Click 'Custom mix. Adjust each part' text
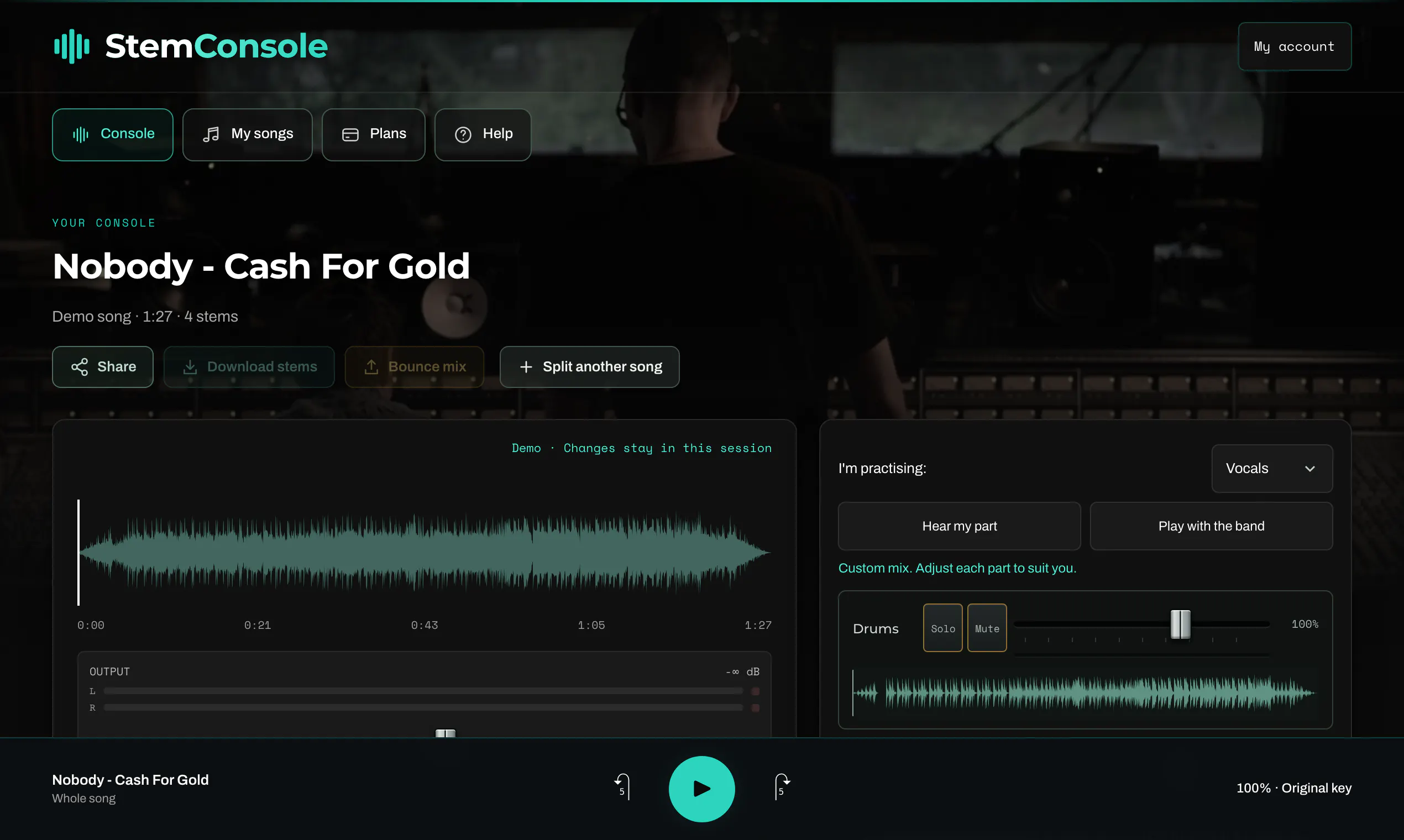The width and height of the screenshot is (1404, 840). 957,568
